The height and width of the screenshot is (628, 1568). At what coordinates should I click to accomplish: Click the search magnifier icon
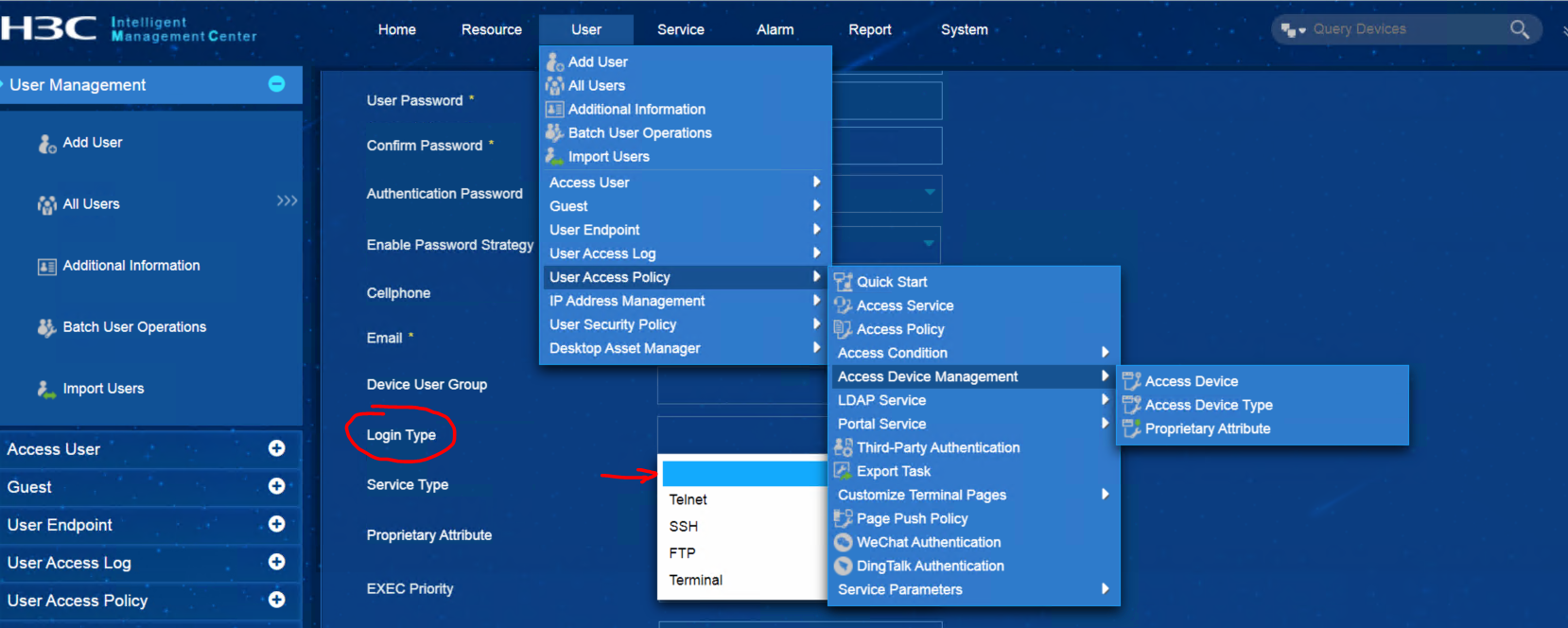(1519, 29)
